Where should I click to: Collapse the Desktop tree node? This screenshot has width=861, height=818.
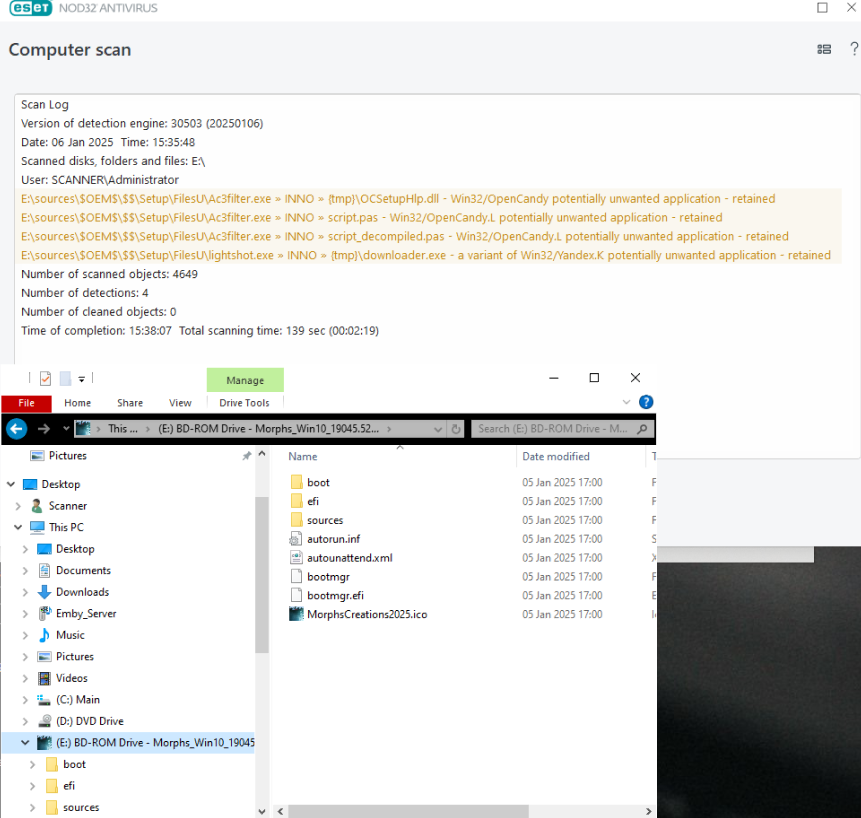pos(11,484)
